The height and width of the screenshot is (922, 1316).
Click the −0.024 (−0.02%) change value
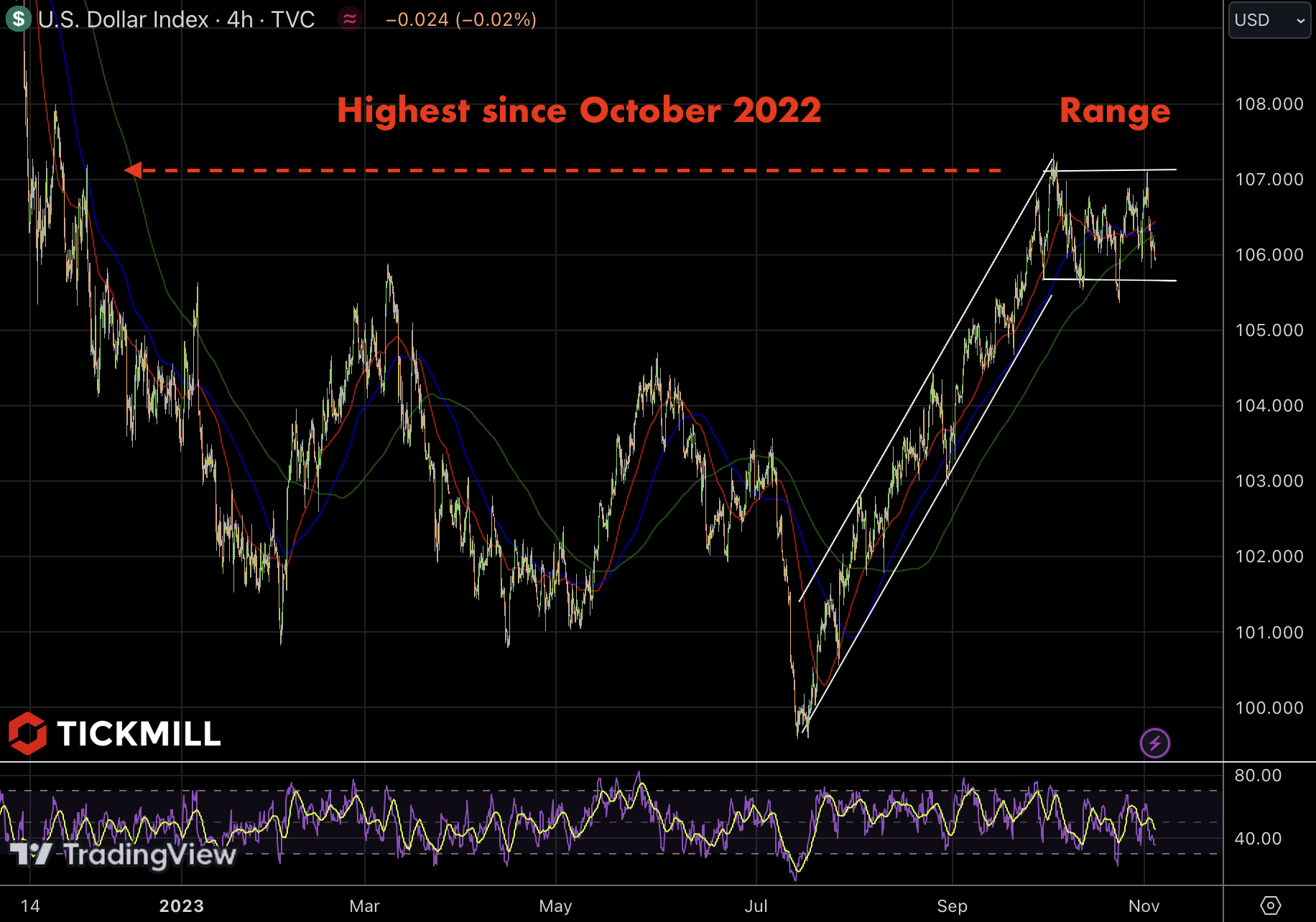point(461,19)
